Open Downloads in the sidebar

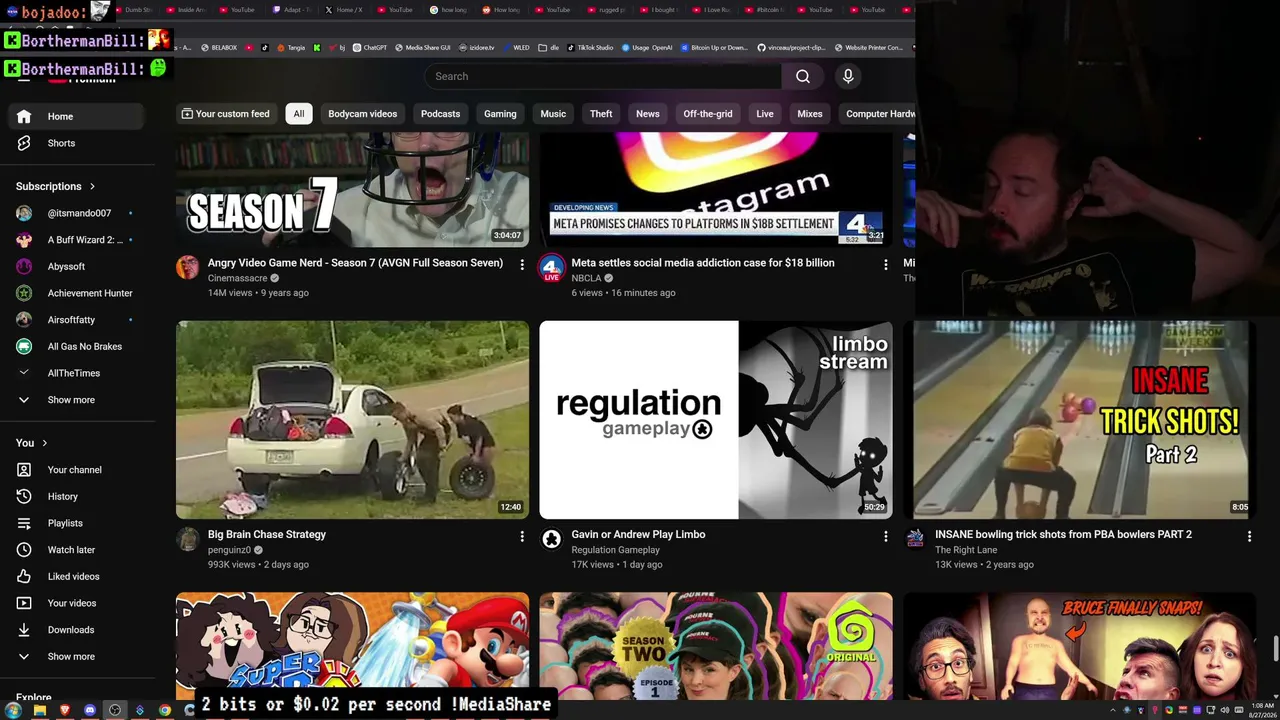click(x=77, y=630)
